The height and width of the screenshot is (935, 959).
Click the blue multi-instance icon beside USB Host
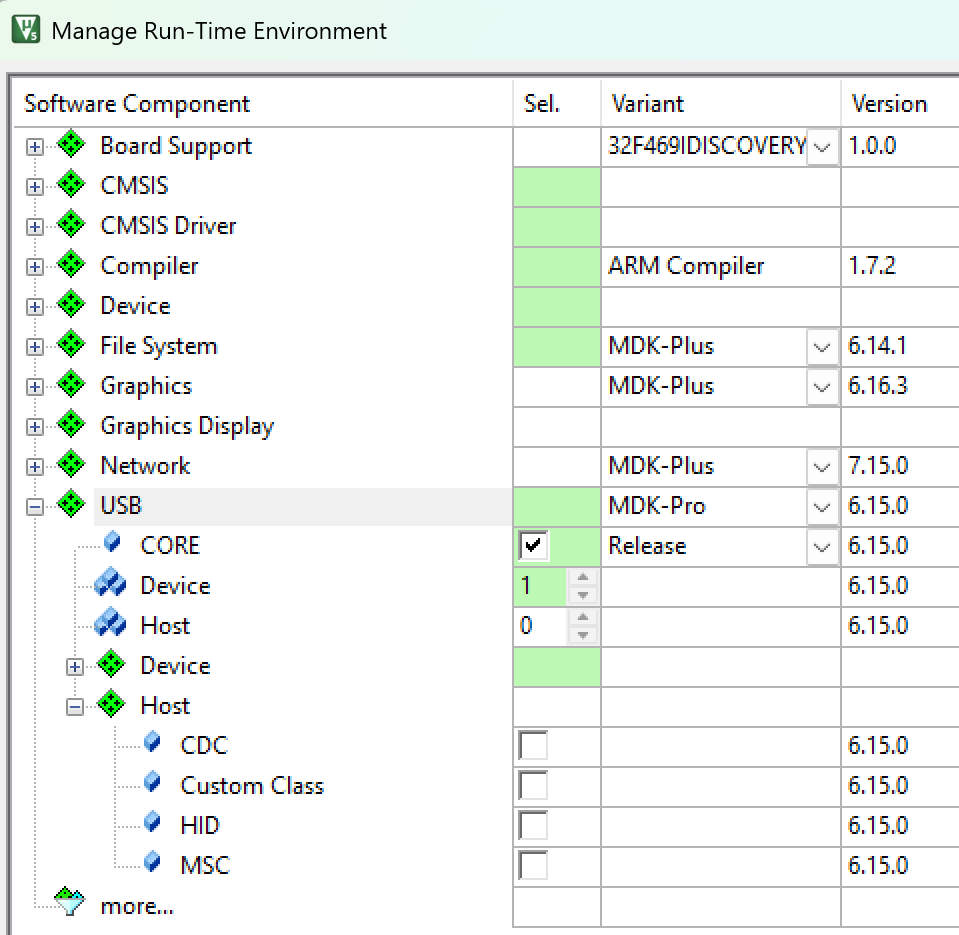(x=110, y=622)
